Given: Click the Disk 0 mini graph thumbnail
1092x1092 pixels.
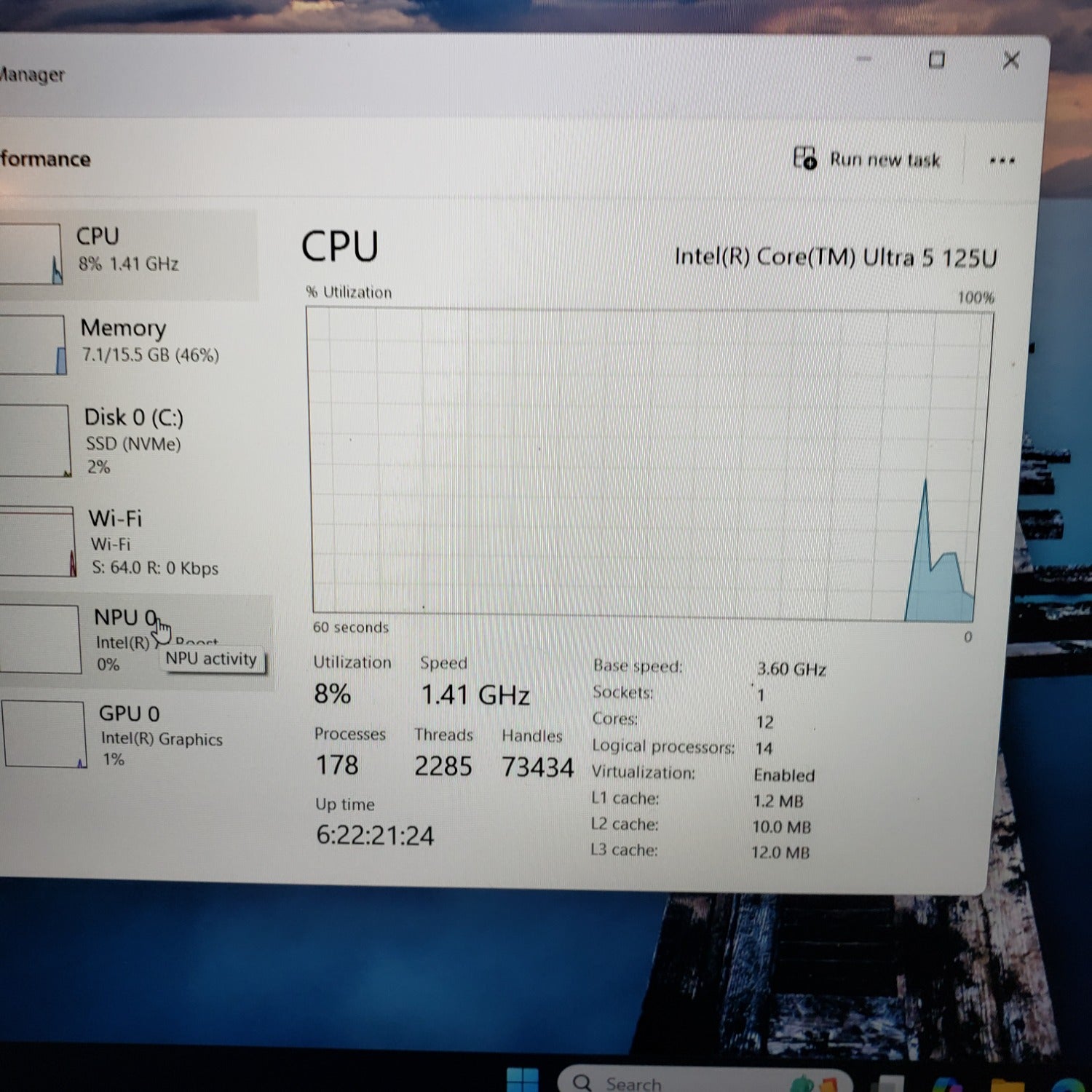Looking at the screenshot, I should point(34,440).
